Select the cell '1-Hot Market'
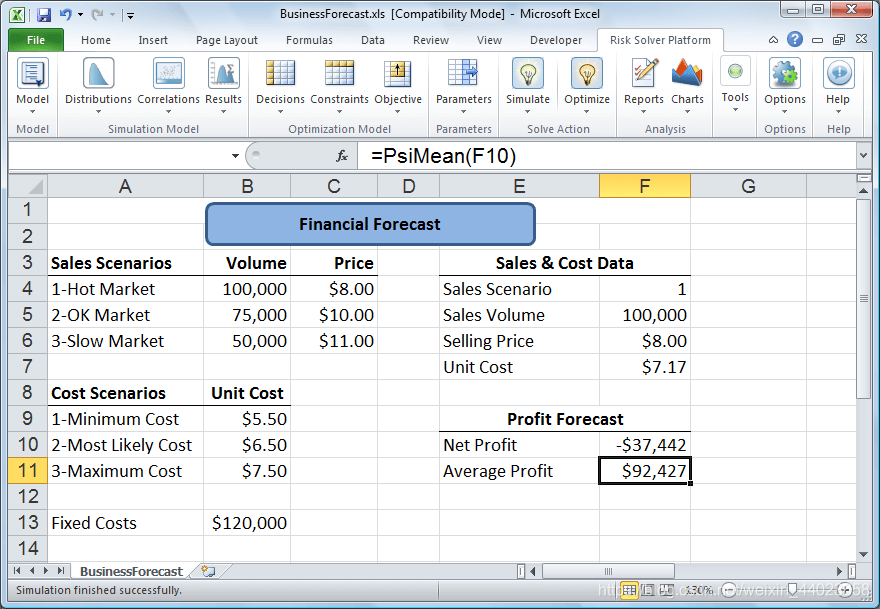This screenshot has width=880, height=609. click(x=125, y=289)
